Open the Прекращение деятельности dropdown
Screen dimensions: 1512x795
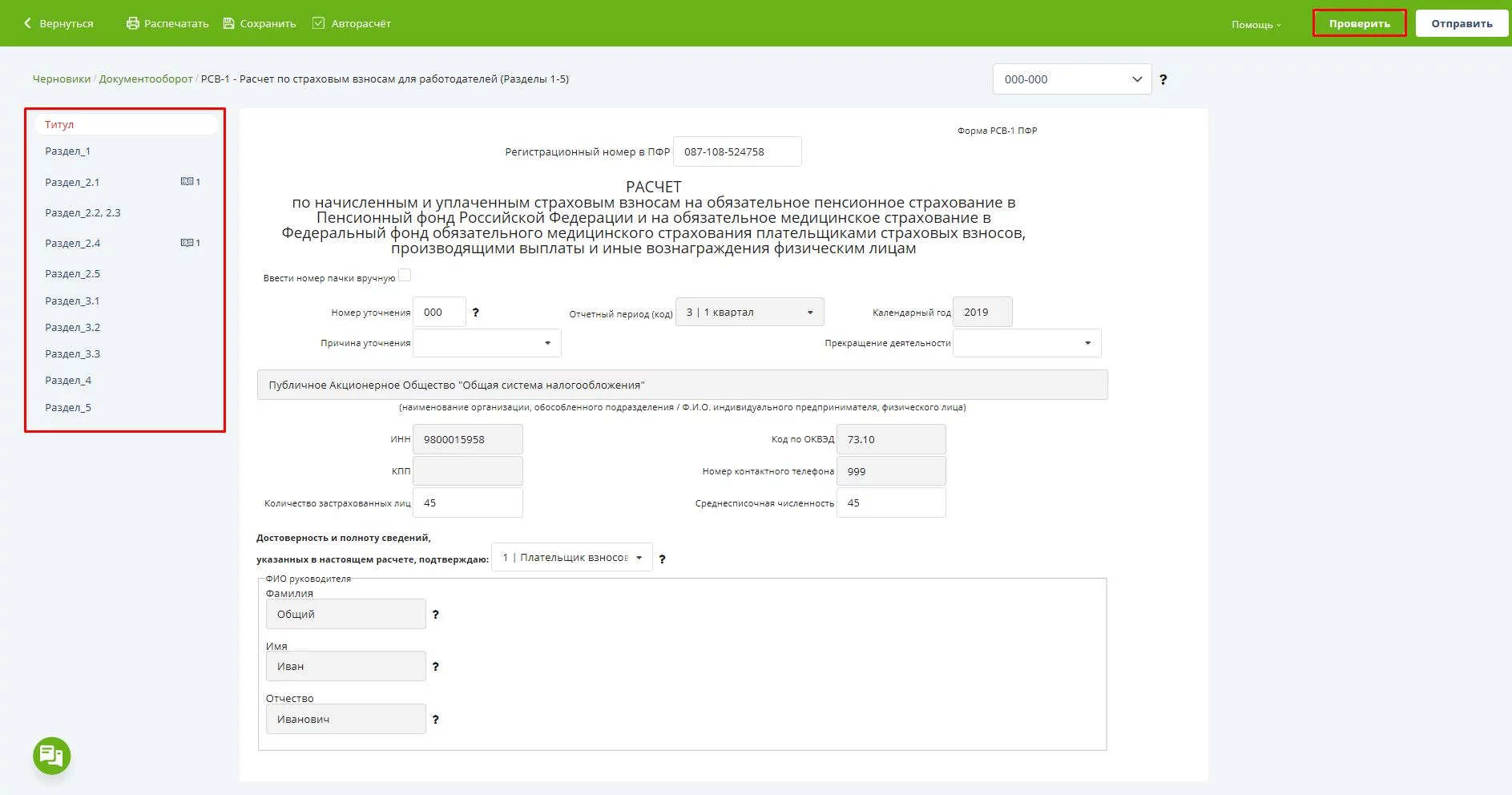pos(1027,343)
